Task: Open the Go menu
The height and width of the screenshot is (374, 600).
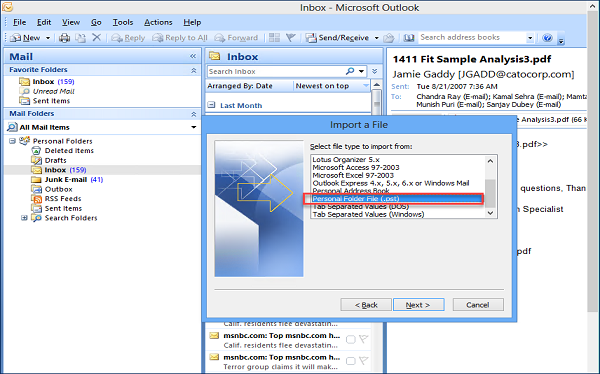Action: pyautogui.click(x=96, y=22)
